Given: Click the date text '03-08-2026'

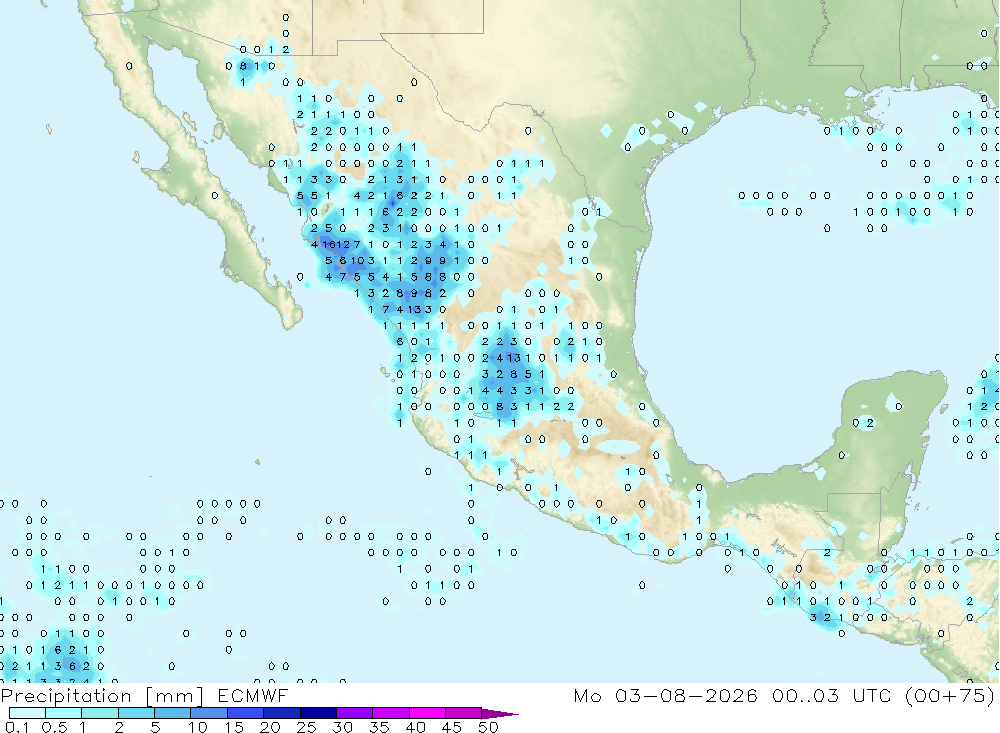Looking at the screenshot, I should coord(686,695).
